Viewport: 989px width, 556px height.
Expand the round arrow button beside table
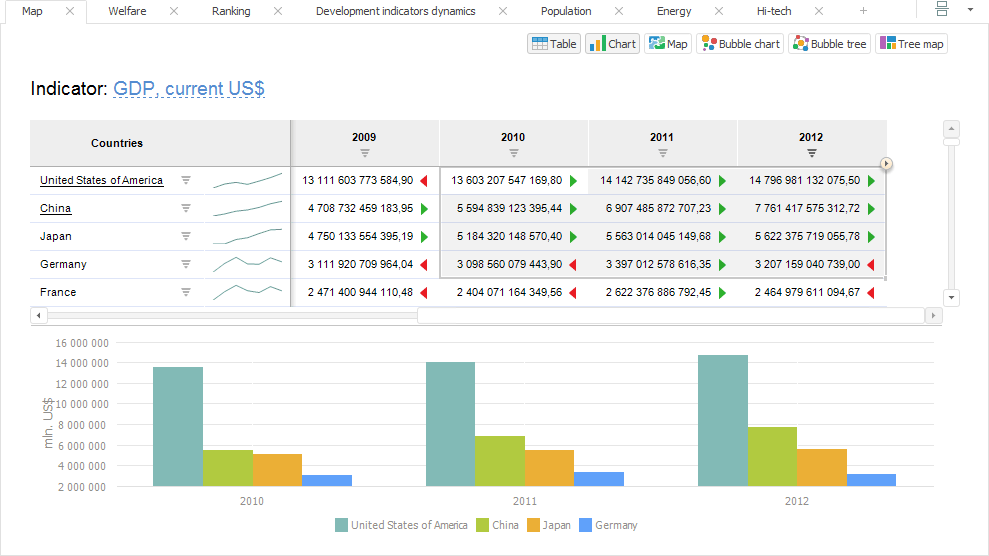click(886, 164)
